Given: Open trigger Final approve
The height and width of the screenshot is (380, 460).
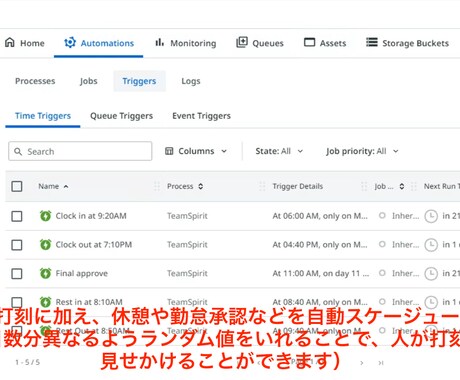Looking at the screenshot, I should coord(82,273).
